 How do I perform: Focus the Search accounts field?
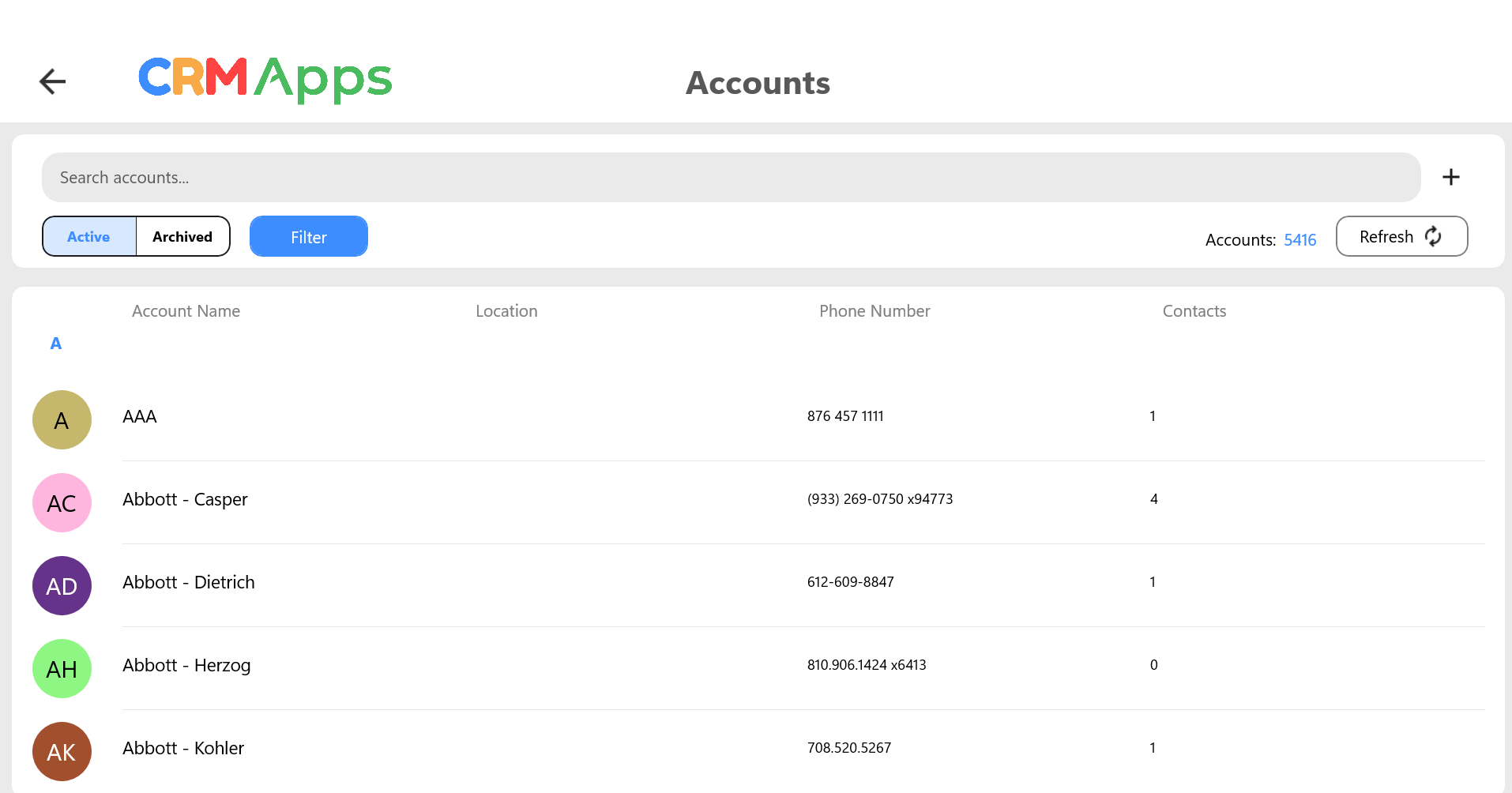point(731,178)
